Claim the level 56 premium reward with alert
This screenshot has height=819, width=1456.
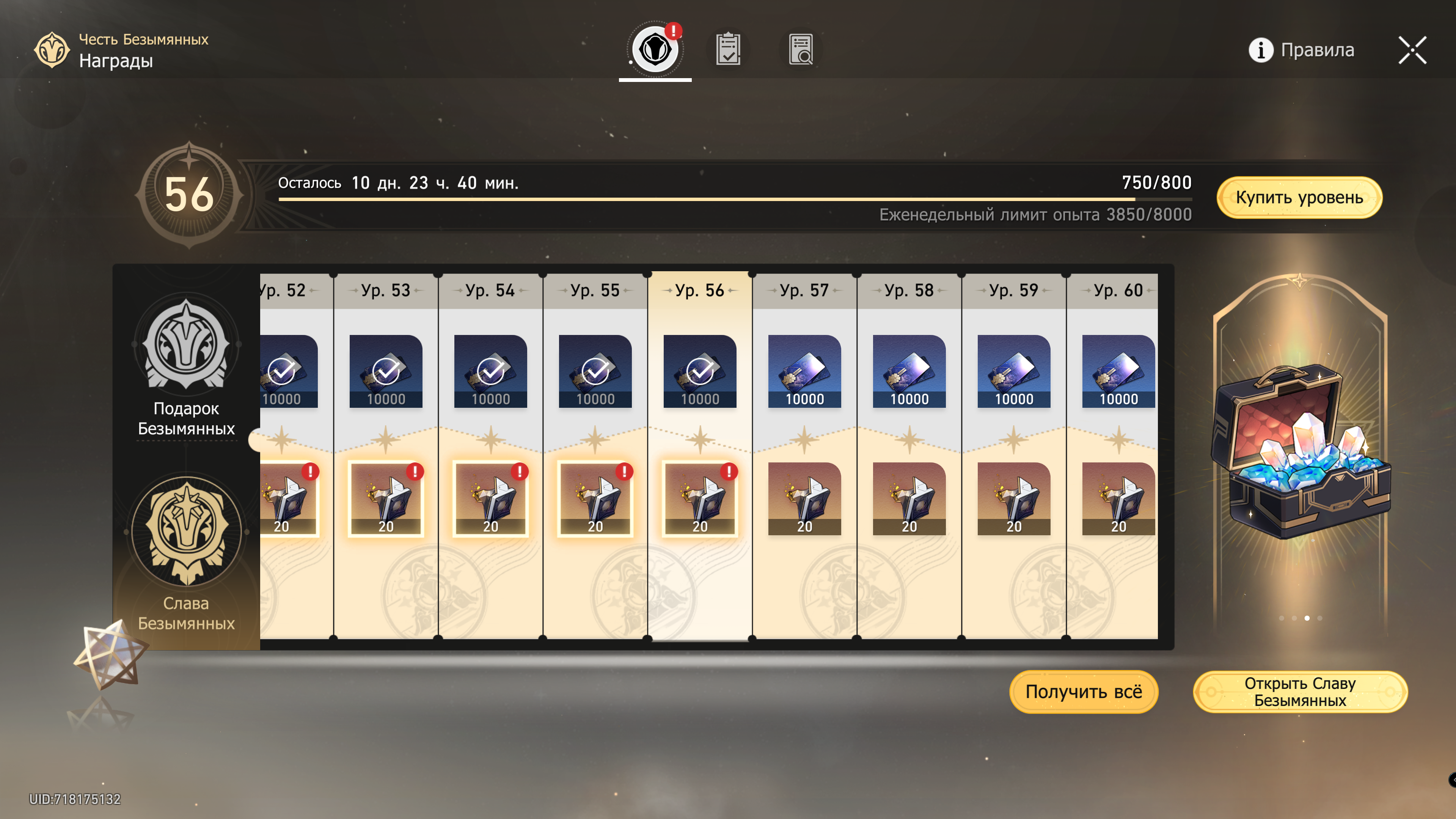tap(700, 498)
